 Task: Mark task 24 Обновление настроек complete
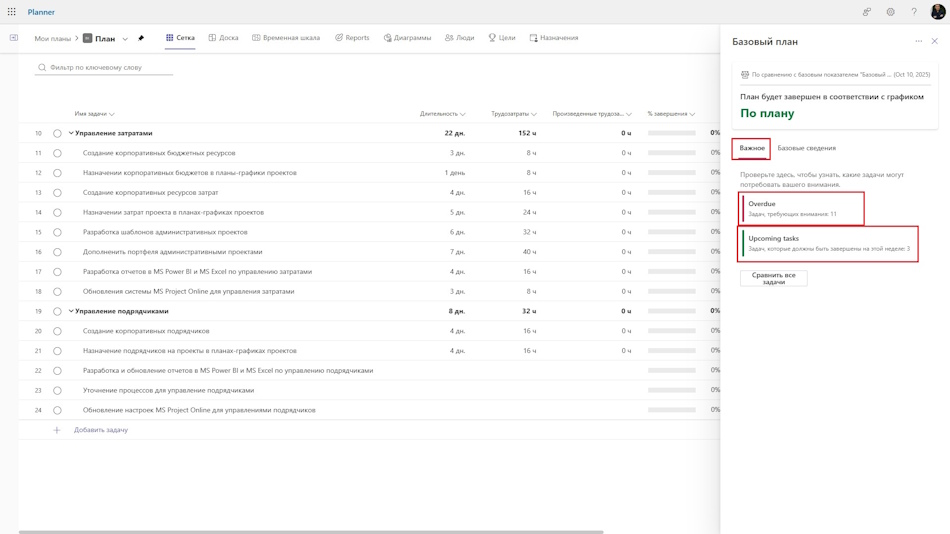pos(57,410)
